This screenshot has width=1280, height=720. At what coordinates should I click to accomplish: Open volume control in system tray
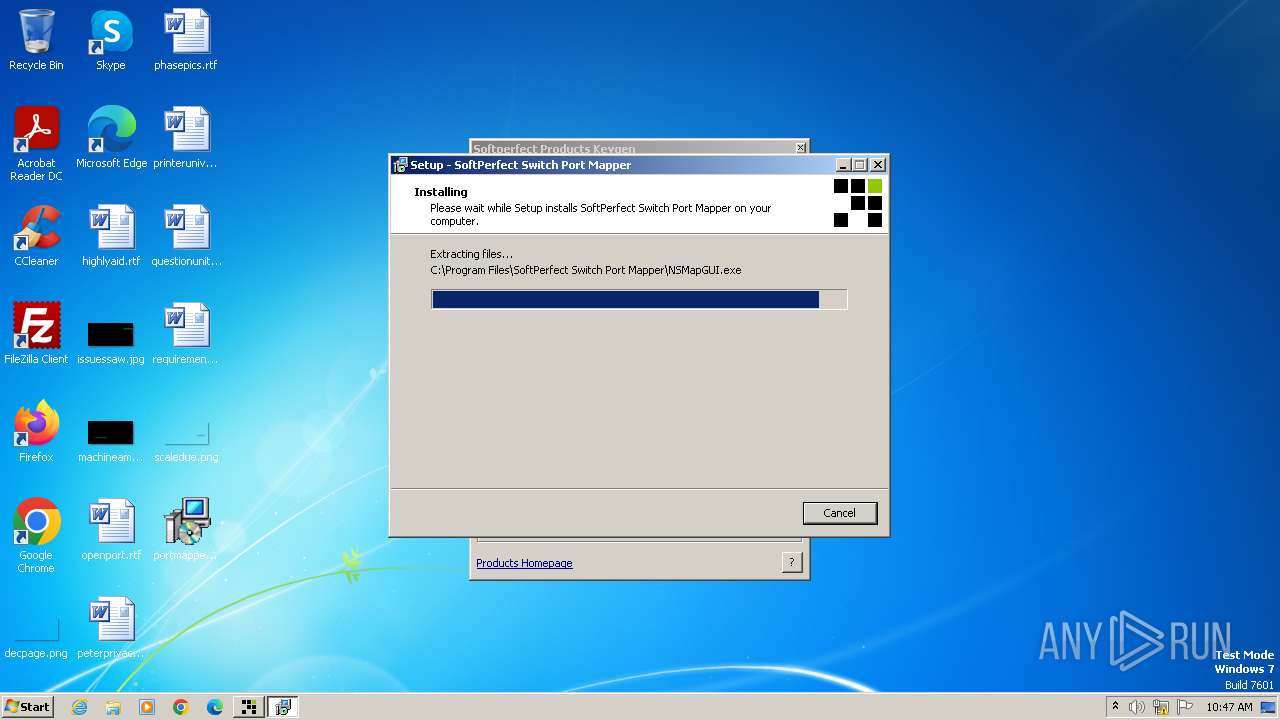coord(1137,707)
